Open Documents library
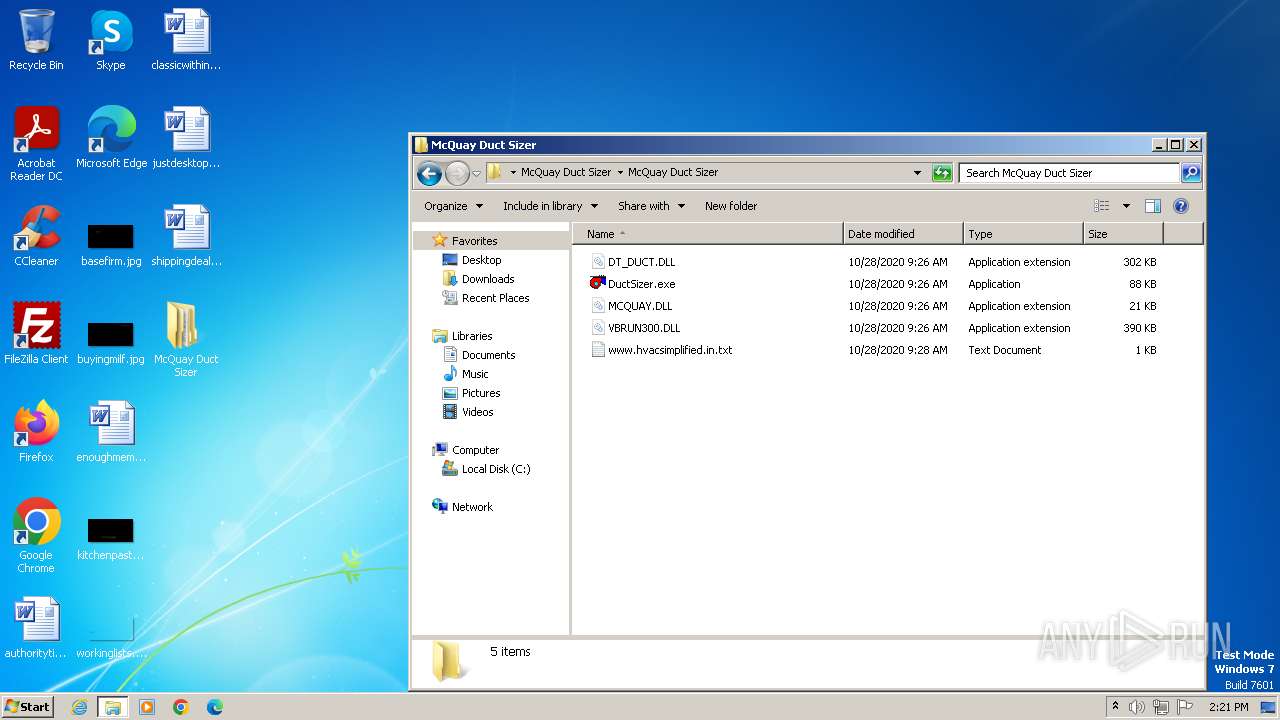The image size is (1280, 720). (x=488, y=355)
